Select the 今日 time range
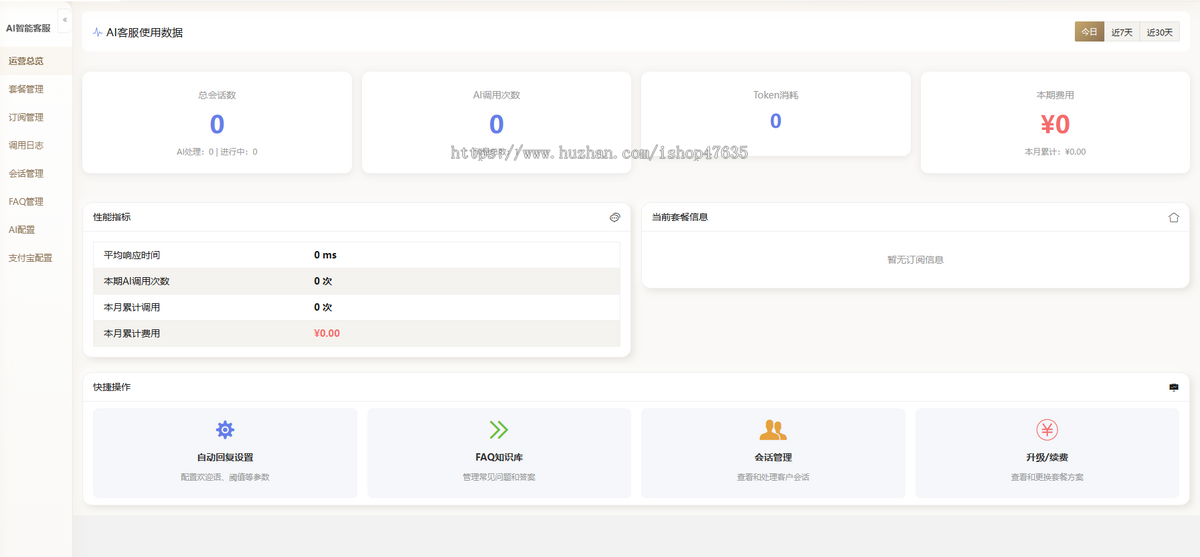 tap(1090, 32)
